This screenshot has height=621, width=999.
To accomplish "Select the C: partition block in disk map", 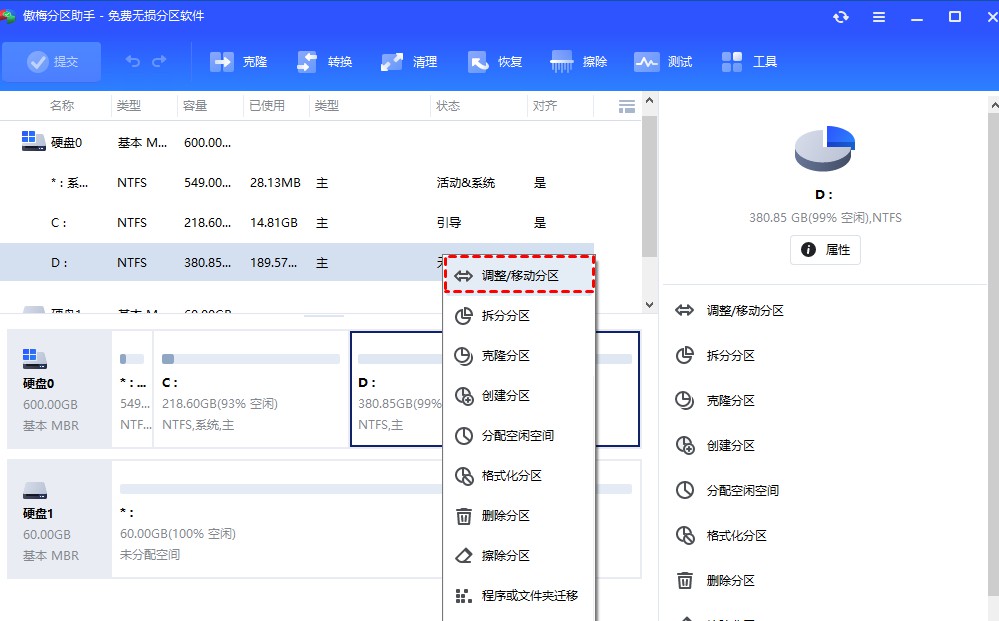I will pyautogui.click(x=250, y=389).
